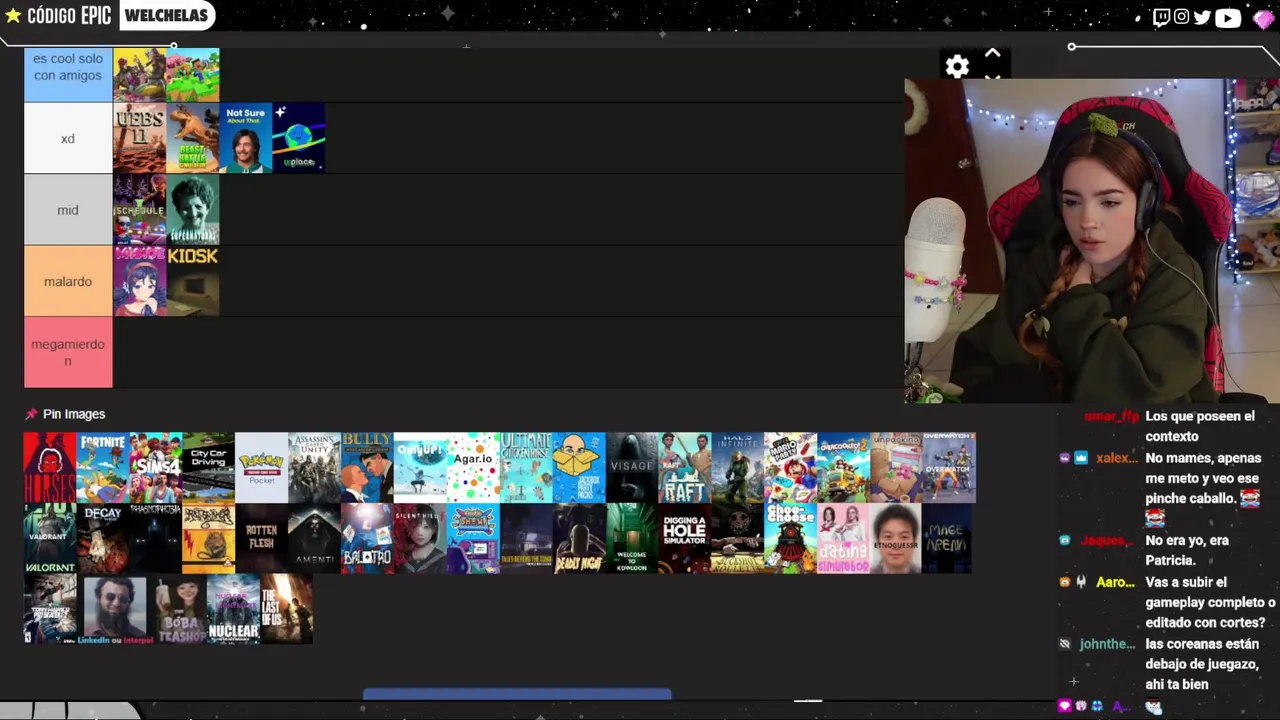Select the Amenti thumbnail

[314, 538]
